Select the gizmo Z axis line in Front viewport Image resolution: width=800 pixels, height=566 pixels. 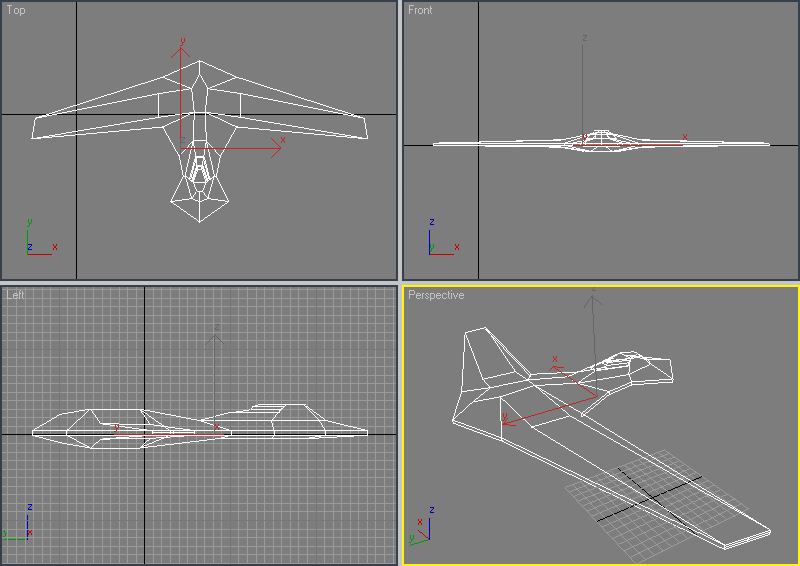pos(584,80)
